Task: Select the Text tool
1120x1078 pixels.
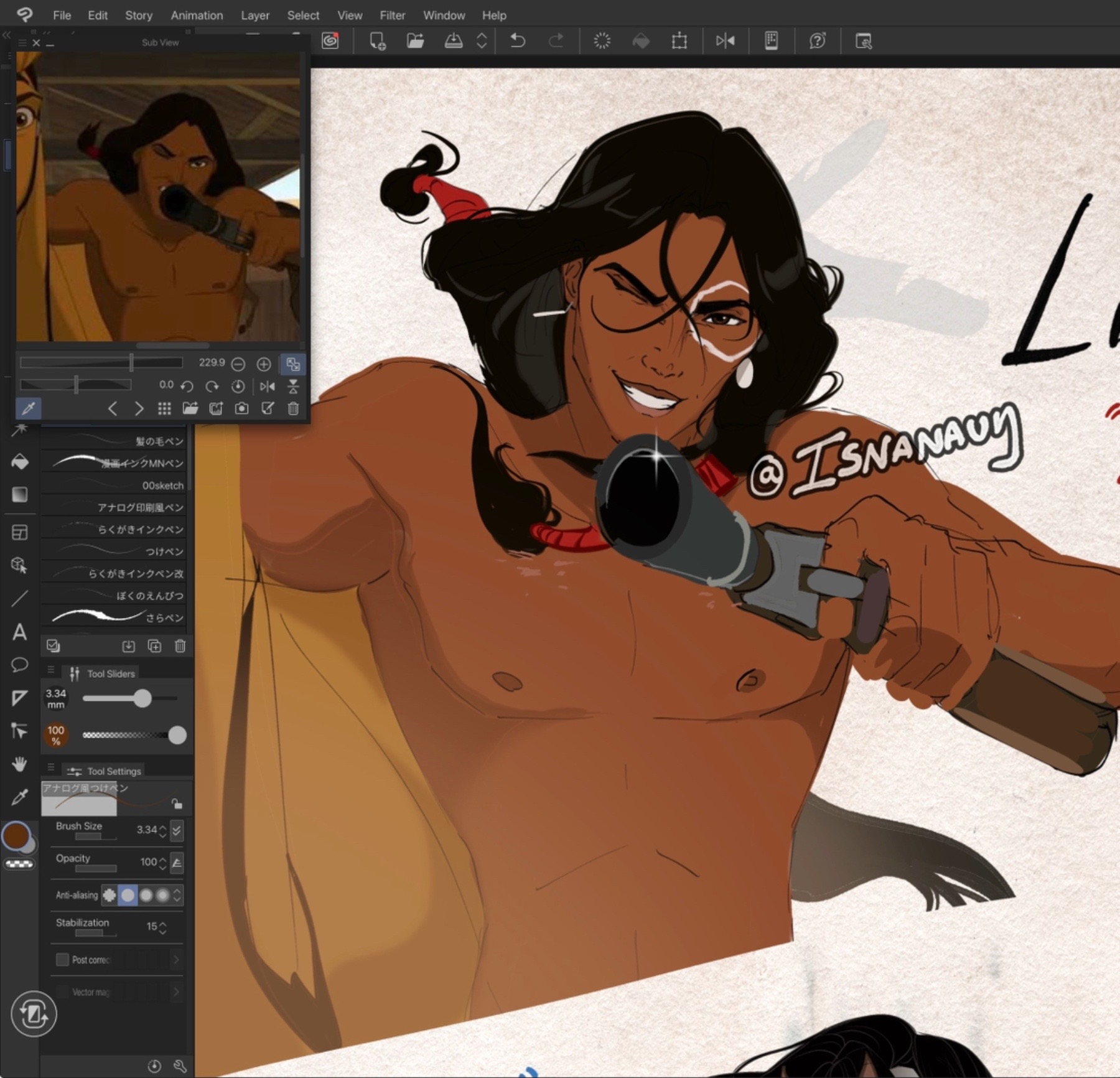Action: tap(20, 632)
